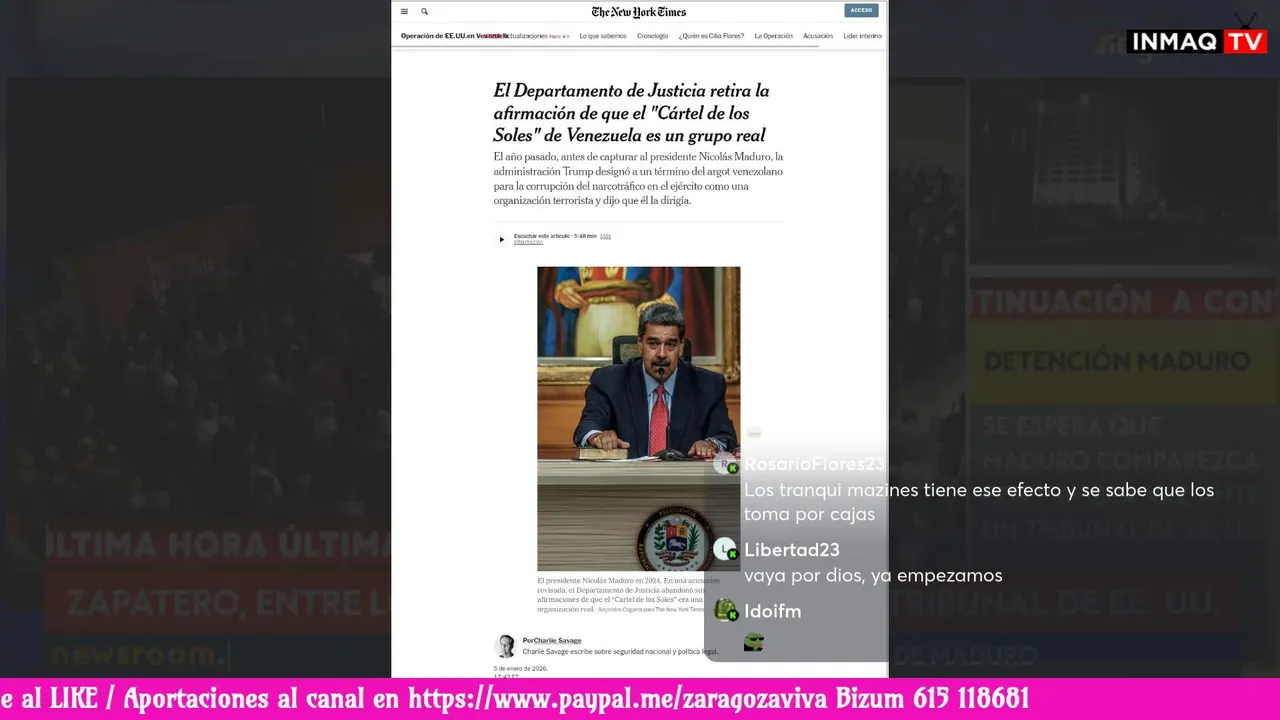Viewport: 1280px width, 720px height.
Task: Click the paypal.me/zaragozaviva URL in ticker
Action: tap(617, 698)
